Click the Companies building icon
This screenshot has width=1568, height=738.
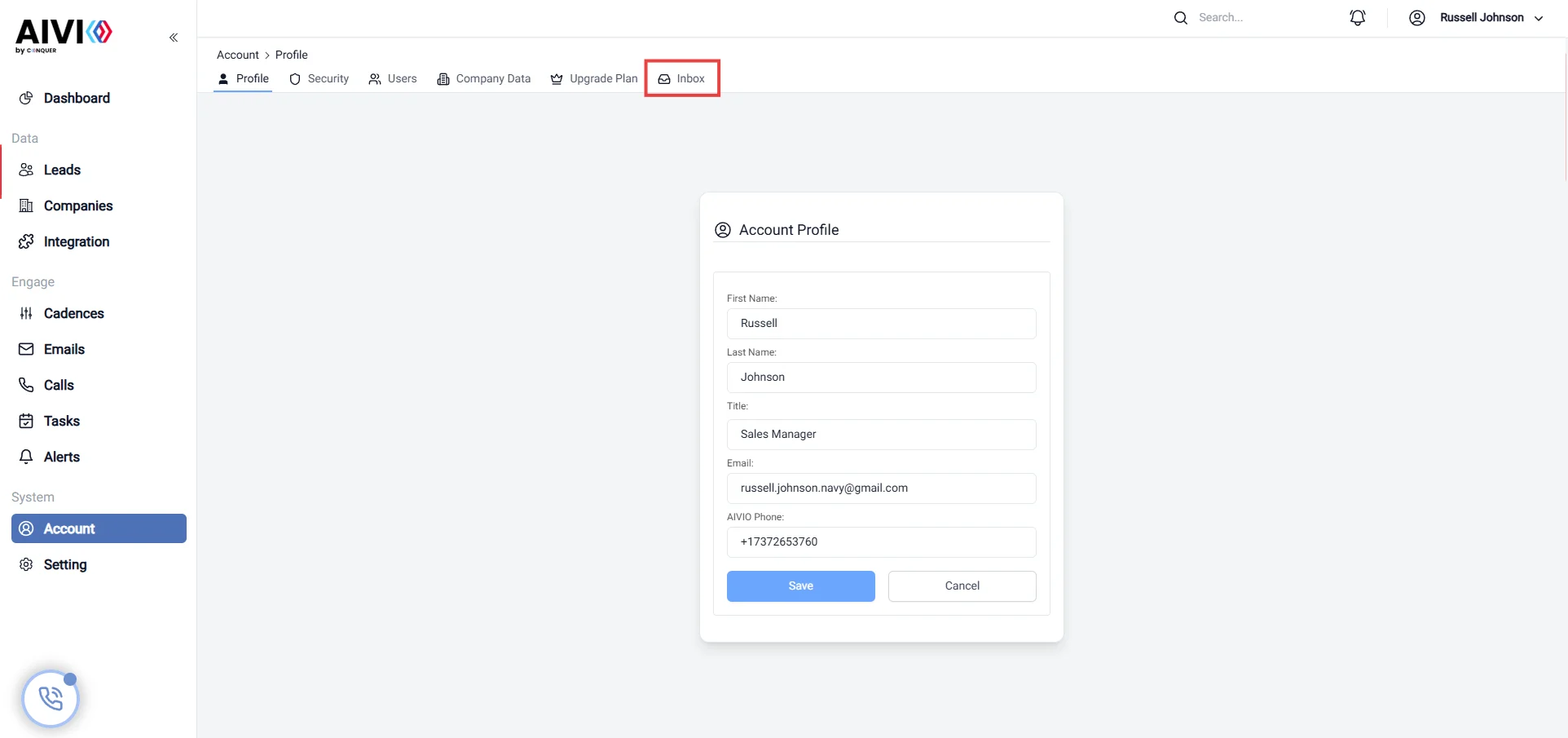point(26,205)
